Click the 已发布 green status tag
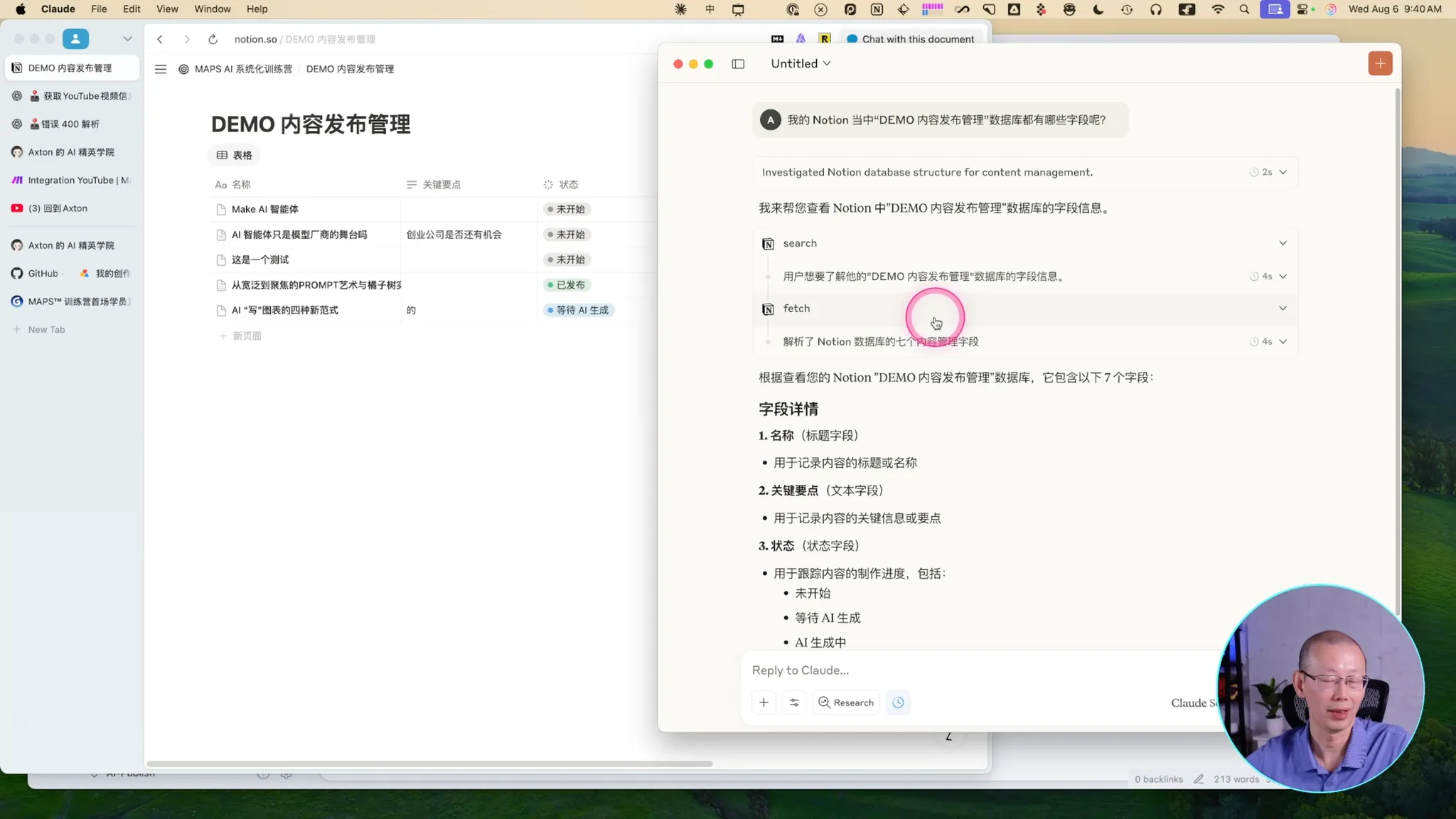 click(x=566, y=285)
